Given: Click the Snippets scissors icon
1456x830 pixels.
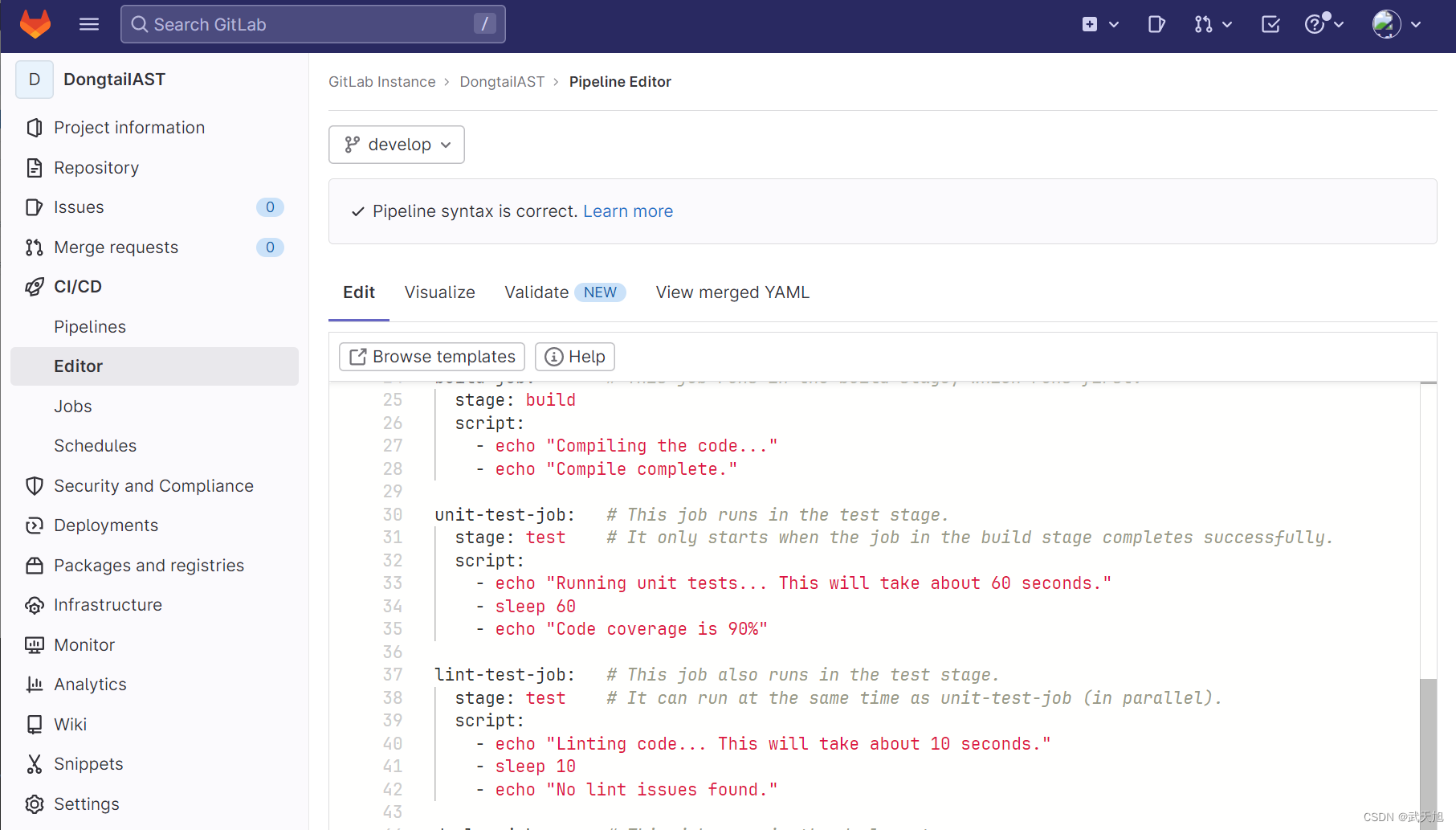Looking at the screenshot, I should point(34,764).
